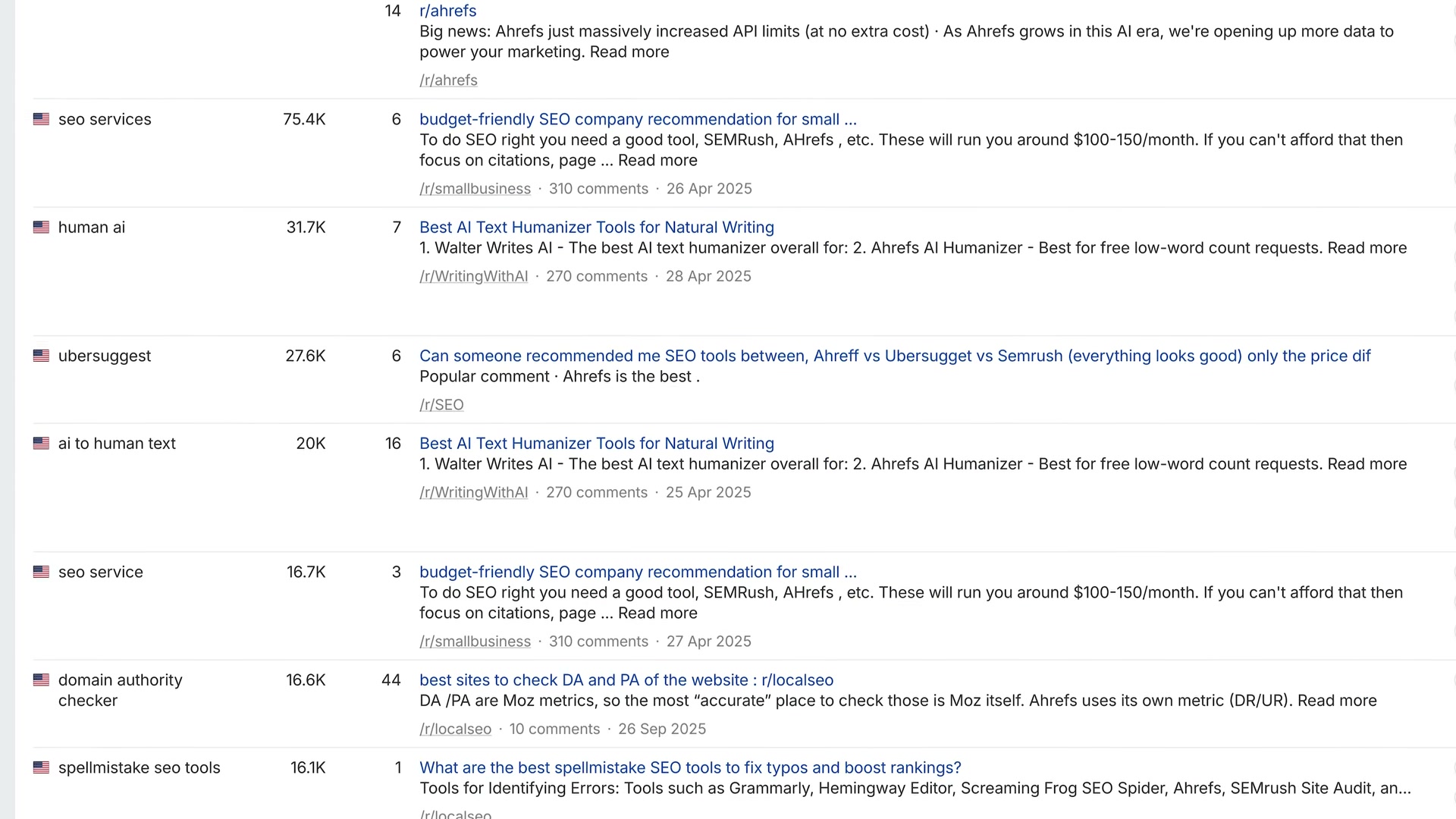Click the US flag beside seo services
The image size is (1456, 819).
point(42,119)
